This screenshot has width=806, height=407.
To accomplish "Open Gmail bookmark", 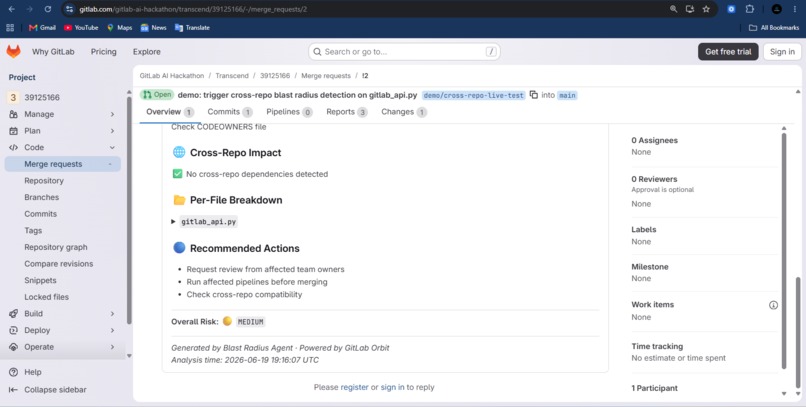I will point(42,28).
